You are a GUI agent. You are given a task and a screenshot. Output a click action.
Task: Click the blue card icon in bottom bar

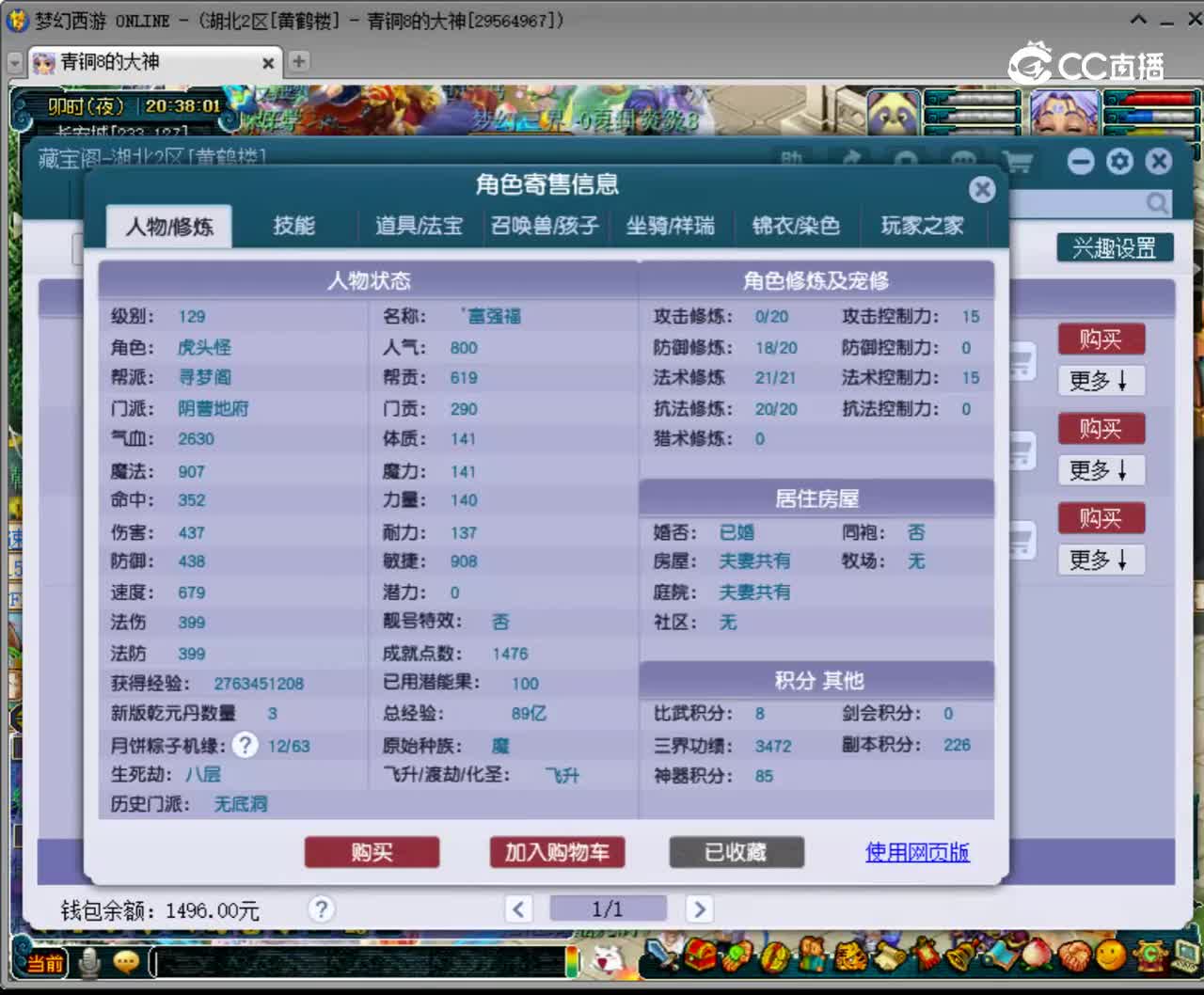[x=999, y=956]
